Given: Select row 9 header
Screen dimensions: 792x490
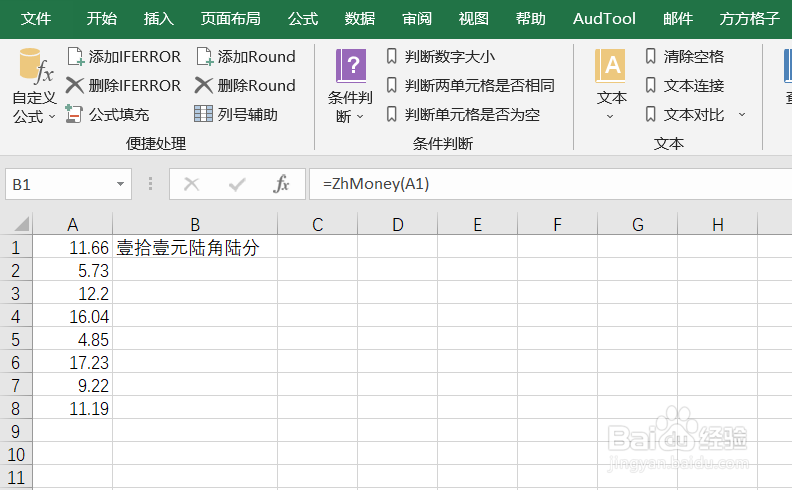Looking at the screenshot, I should tap(16, 431).
